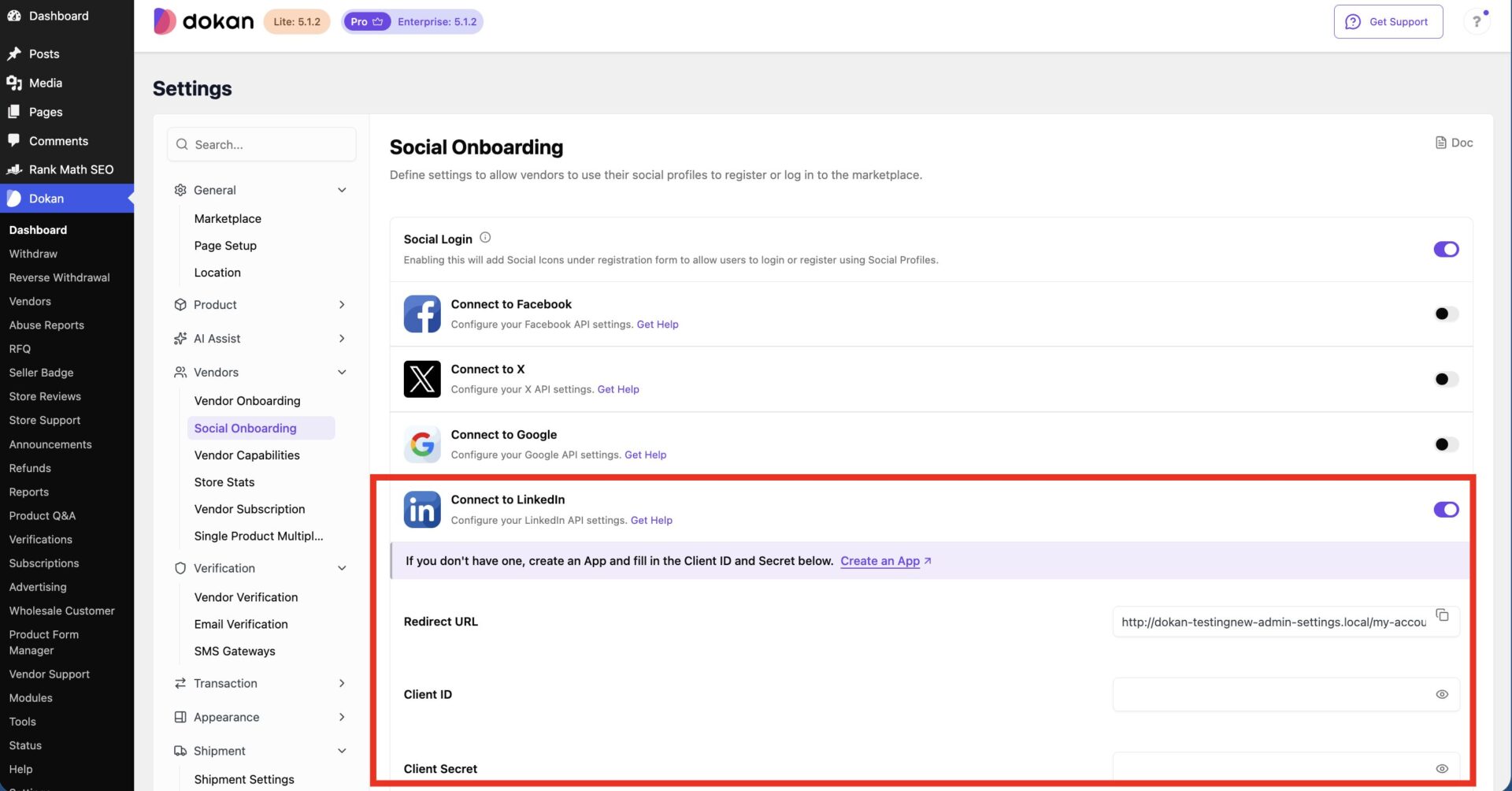Collapse the Vendors settings section
The height and width of the screenshot is (791, 1512).
261,372
